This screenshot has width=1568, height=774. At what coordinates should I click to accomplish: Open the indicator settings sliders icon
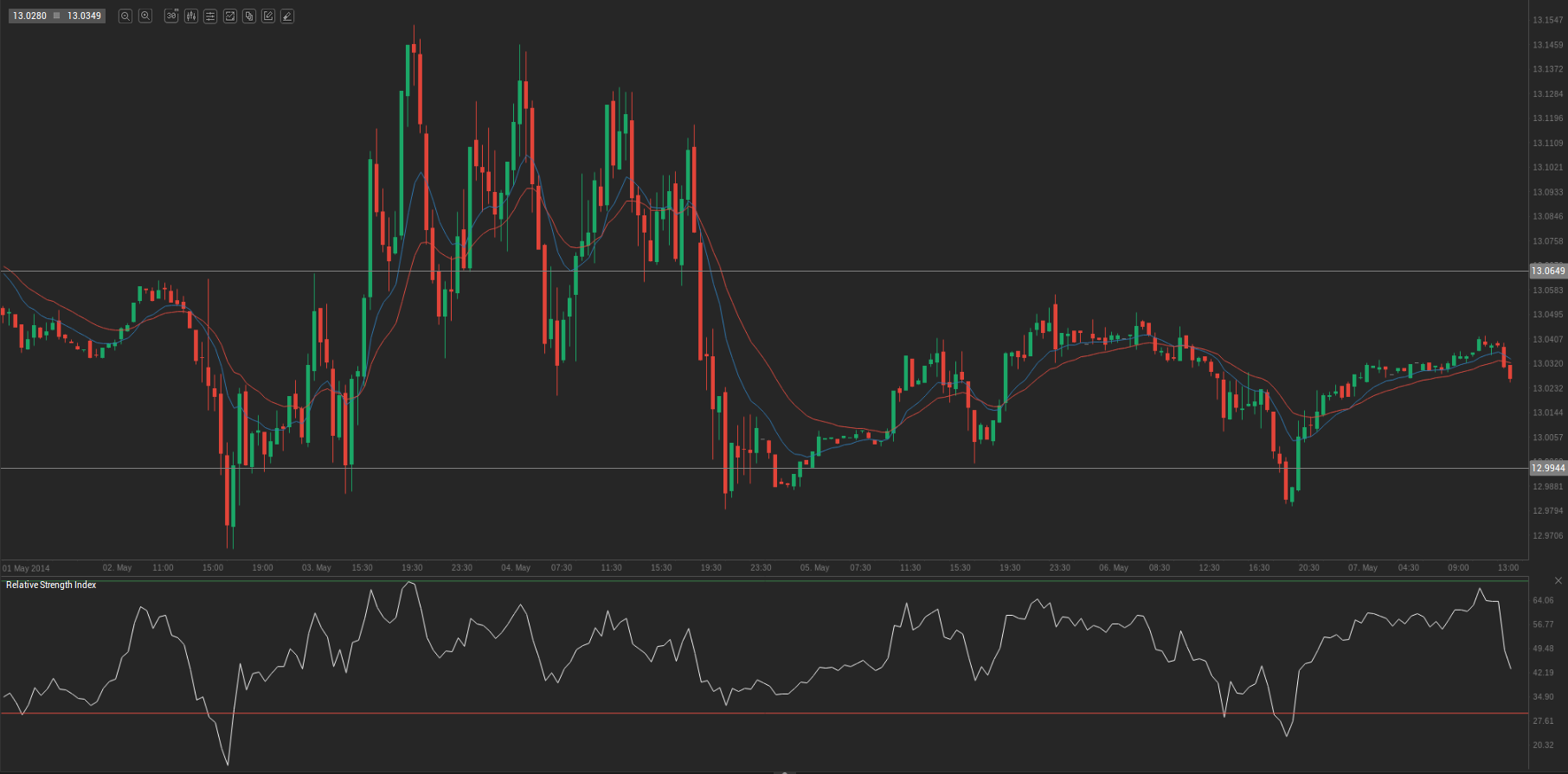click(x=210, y=16)
